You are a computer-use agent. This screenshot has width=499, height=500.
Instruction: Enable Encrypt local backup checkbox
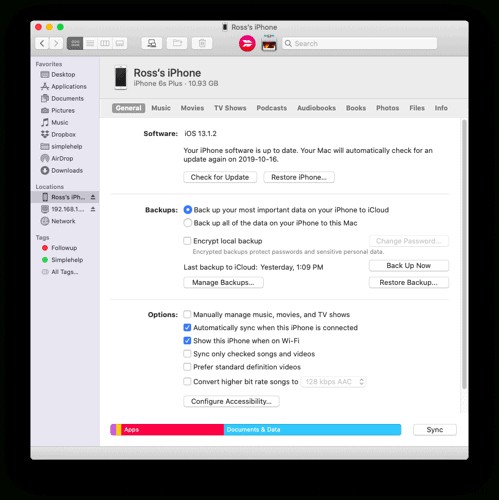pyautogui.click(x=187, y=241)
